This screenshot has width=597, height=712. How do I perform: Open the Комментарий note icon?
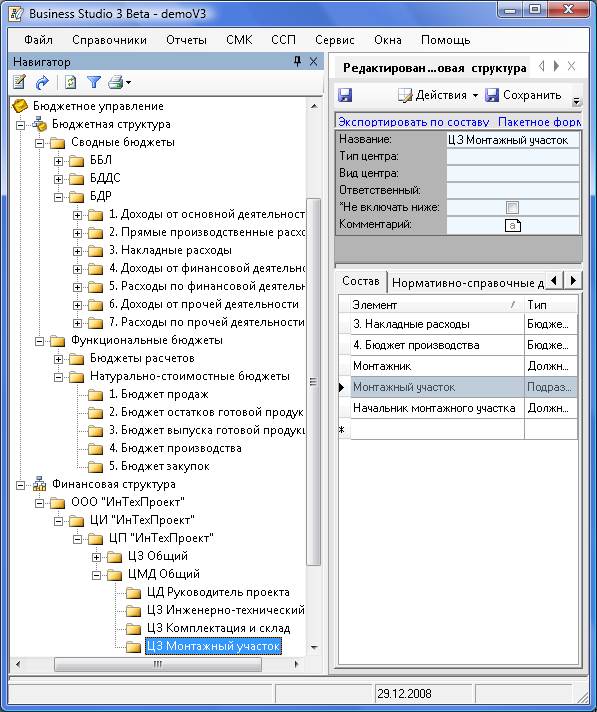pos(513,225)
